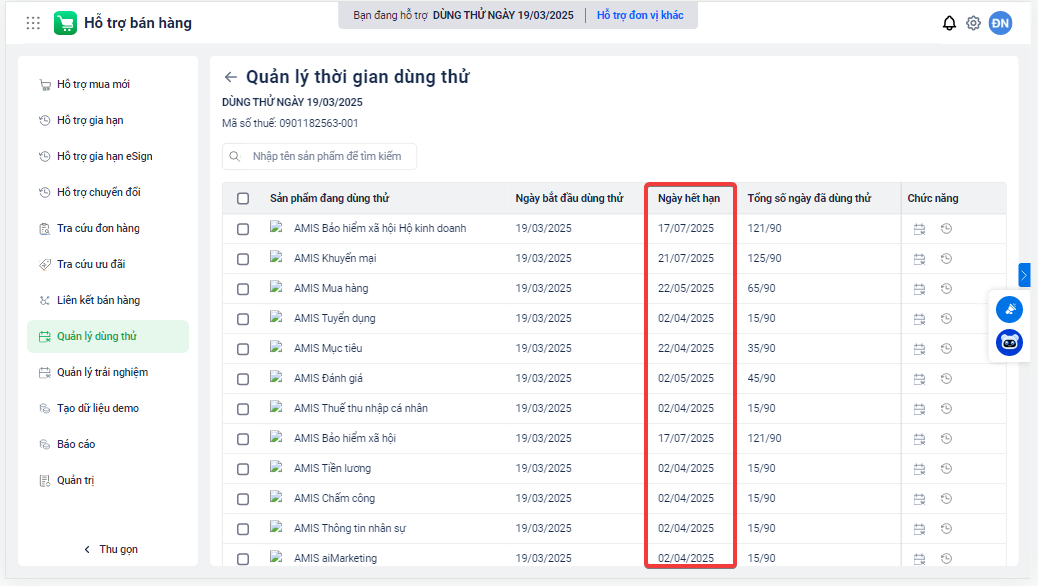This screenshot has width=1038, height=586.
Task: Open the history icon for AMIS Mục tiêu
Action: click(947, 348)
